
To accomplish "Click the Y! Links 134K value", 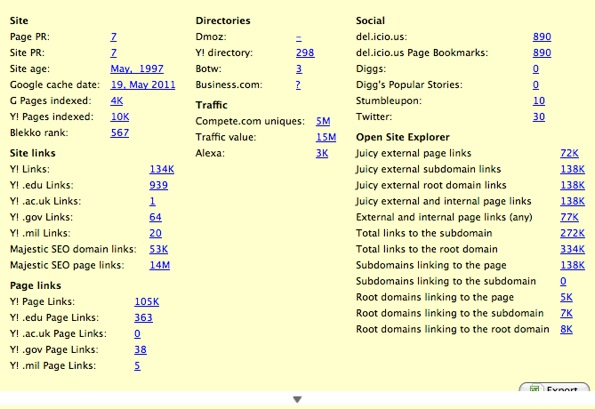I will click(x=162, y=169).
